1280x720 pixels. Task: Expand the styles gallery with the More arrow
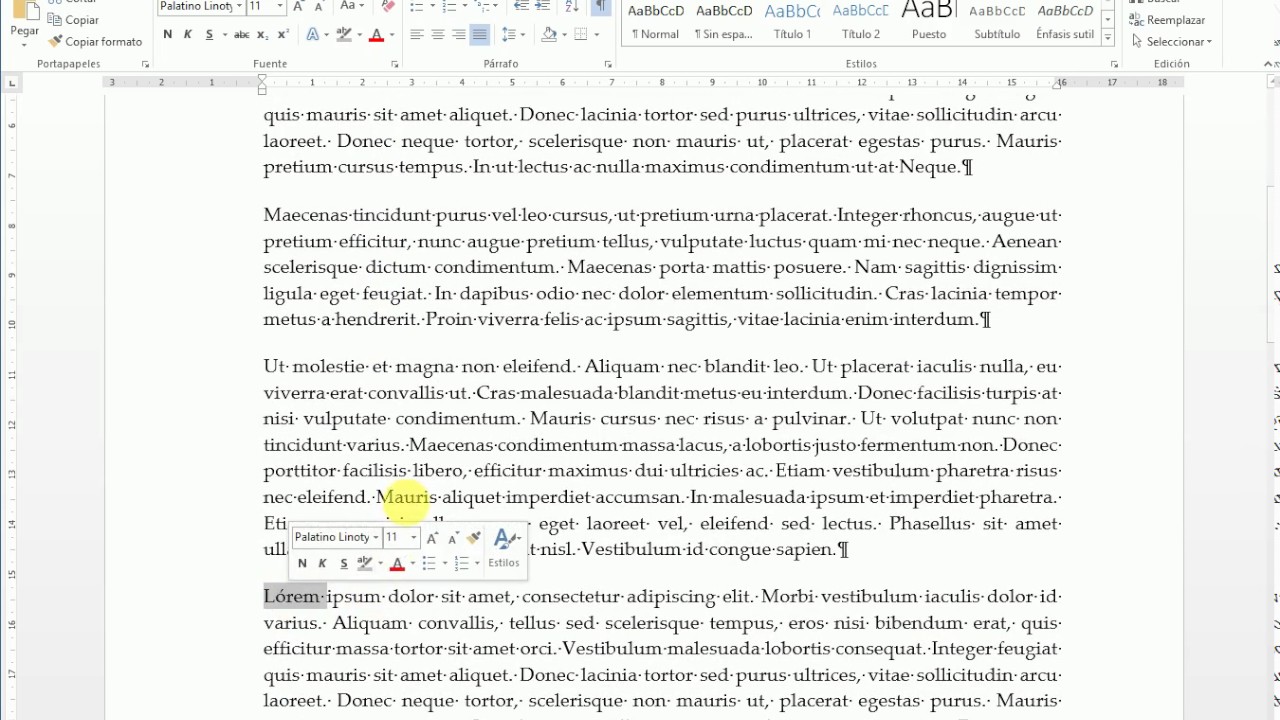click(1110, 38)
